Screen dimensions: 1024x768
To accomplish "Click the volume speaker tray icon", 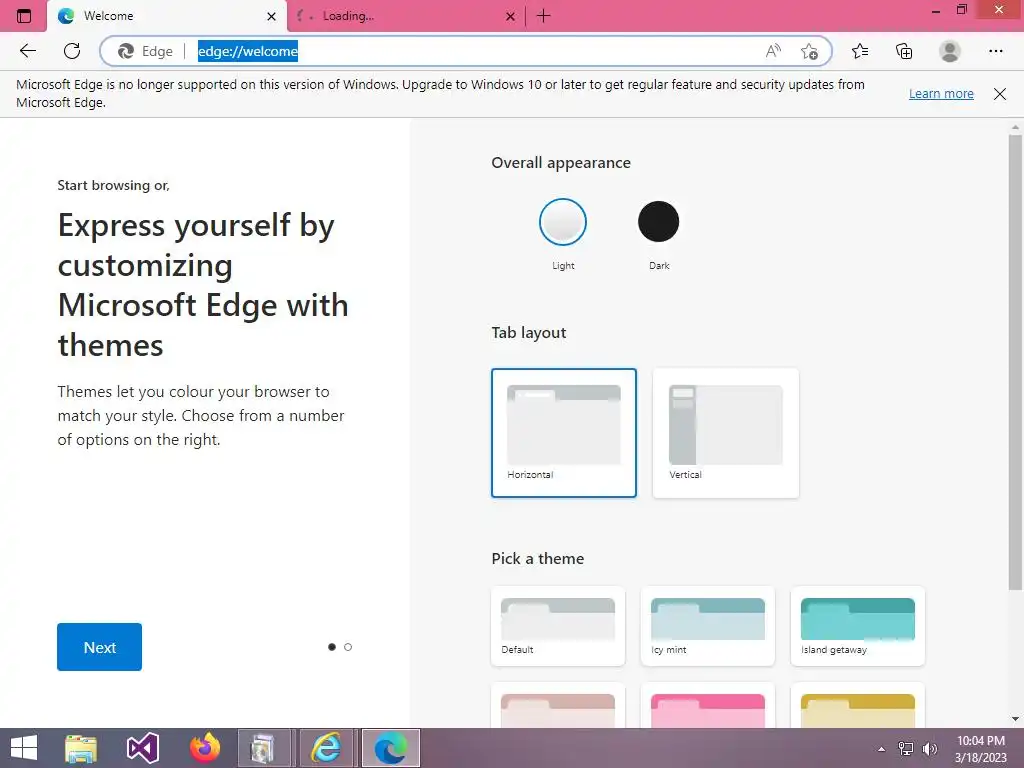I will coord(929,749).
